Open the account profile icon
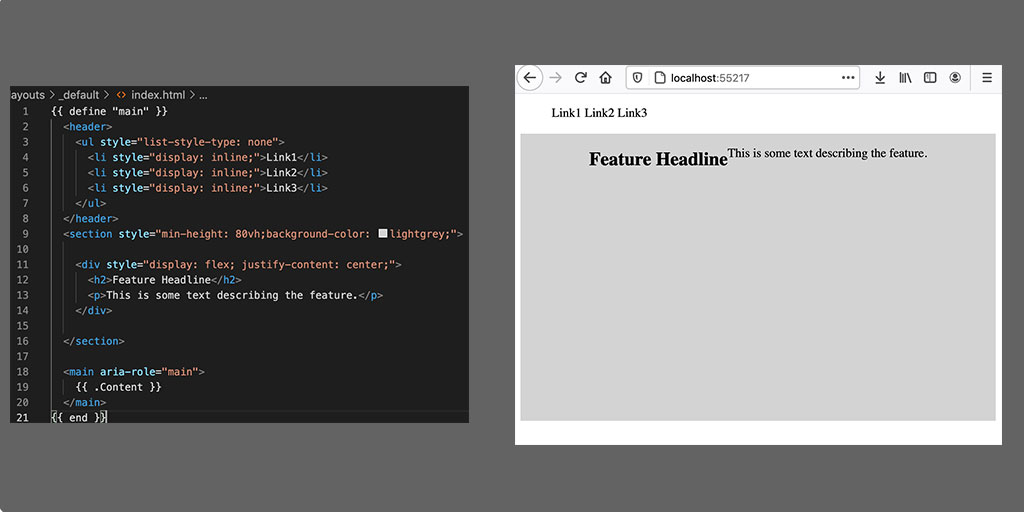Image resolution: width=1024 pixels, height=512 pixels. pyautogui.click(x=955, y=78)
